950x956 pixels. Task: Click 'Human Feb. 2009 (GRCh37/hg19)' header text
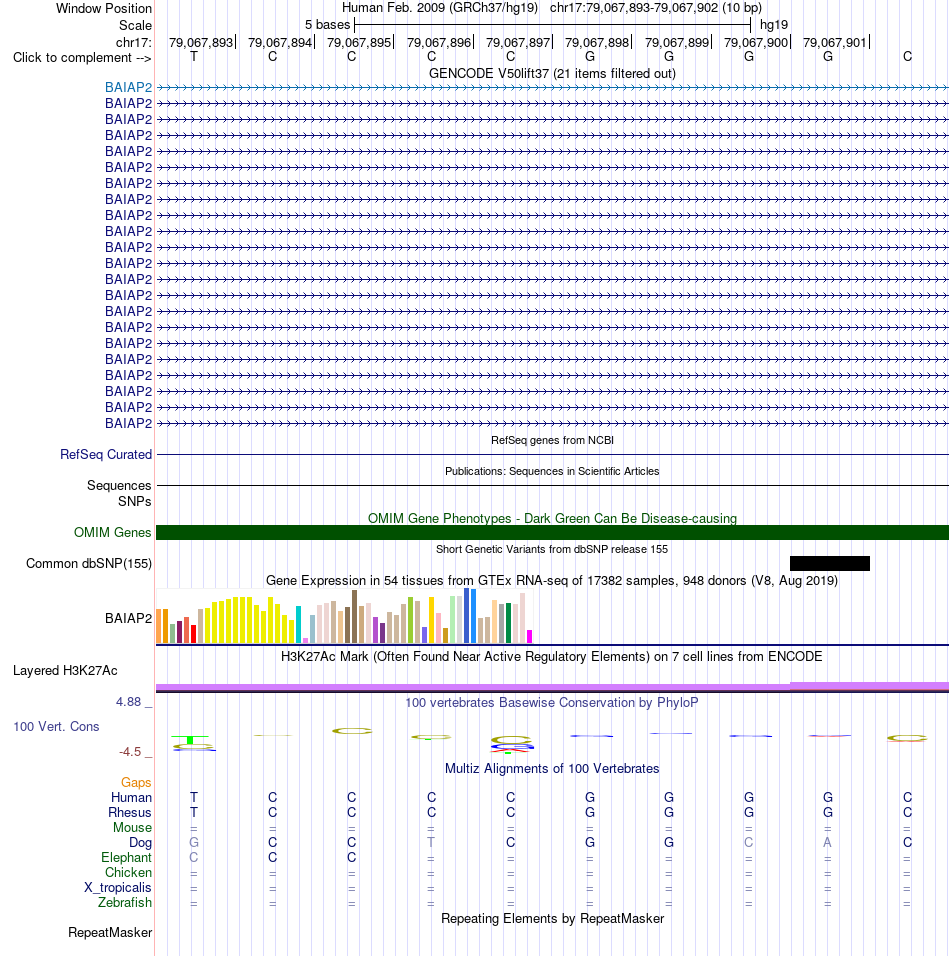point(440,8)
